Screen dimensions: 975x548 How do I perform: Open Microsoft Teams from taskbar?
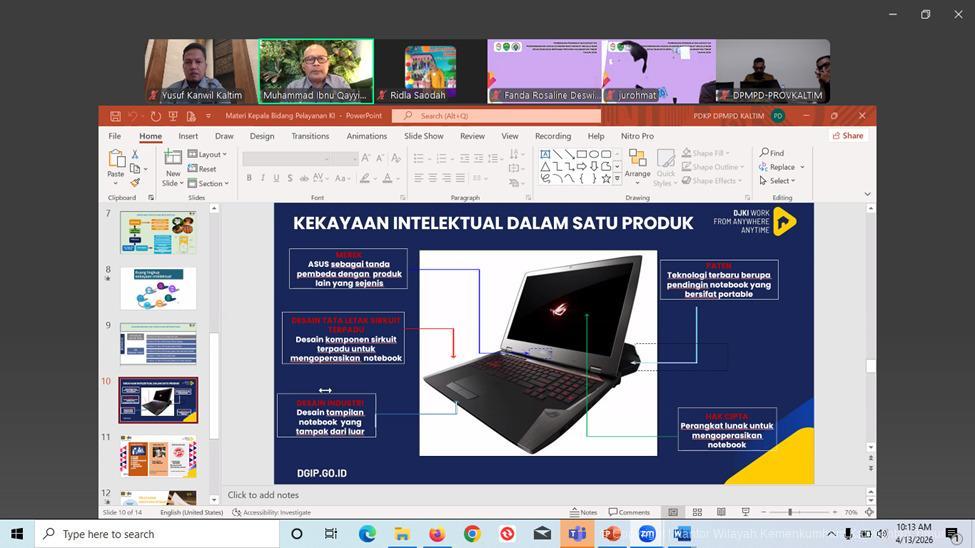[x=577, y=534]
